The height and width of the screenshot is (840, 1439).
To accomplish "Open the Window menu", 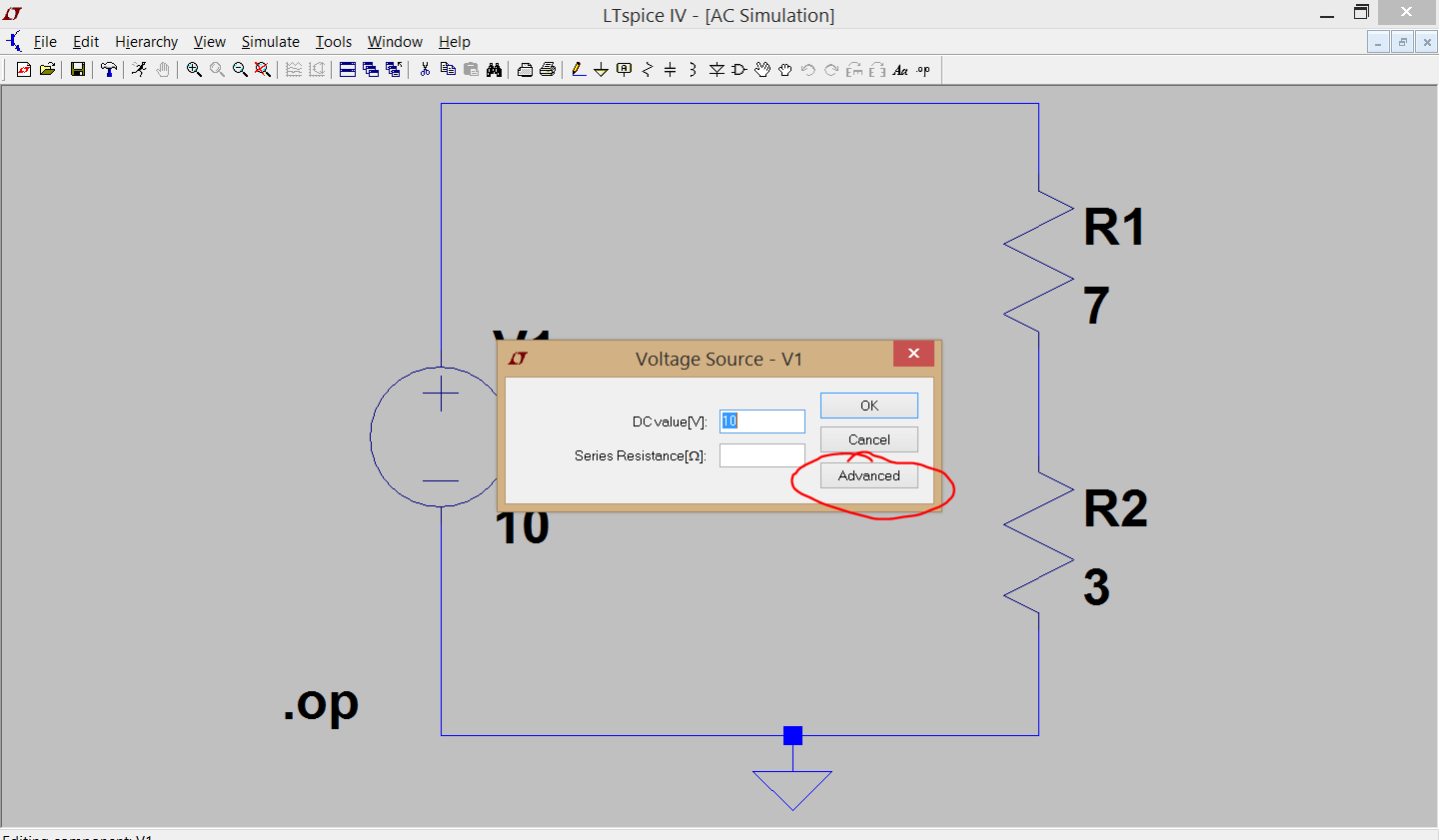I will pyautogui.click(x=395, y=42).
